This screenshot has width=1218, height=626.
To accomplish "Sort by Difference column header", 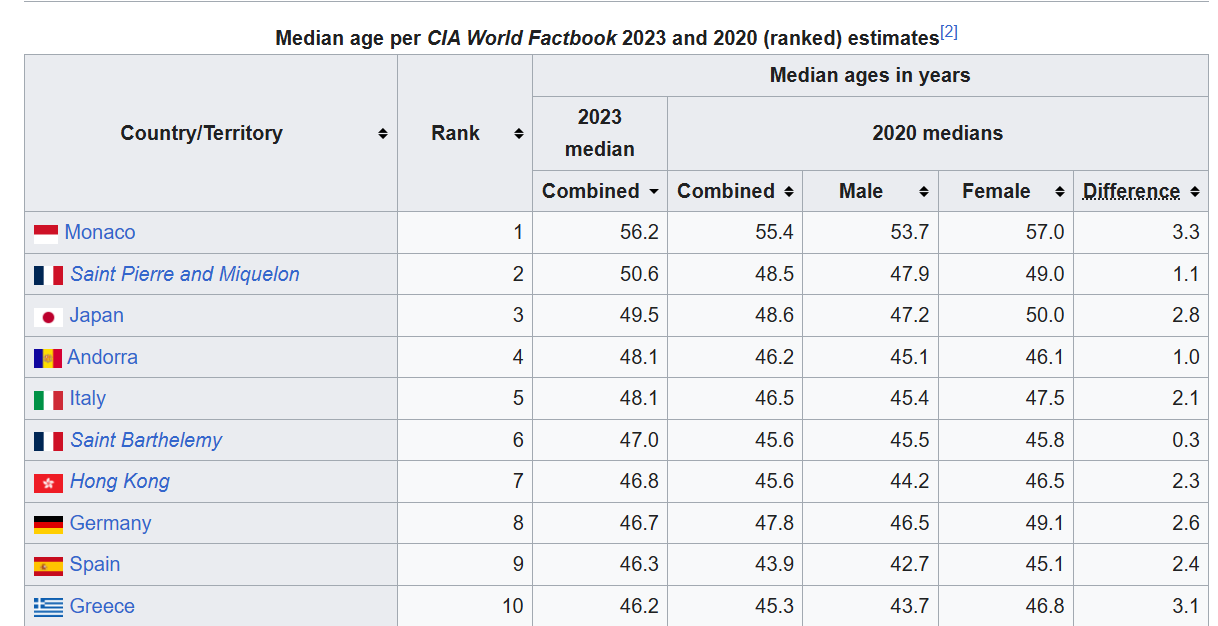I will tap(1195, 191).
